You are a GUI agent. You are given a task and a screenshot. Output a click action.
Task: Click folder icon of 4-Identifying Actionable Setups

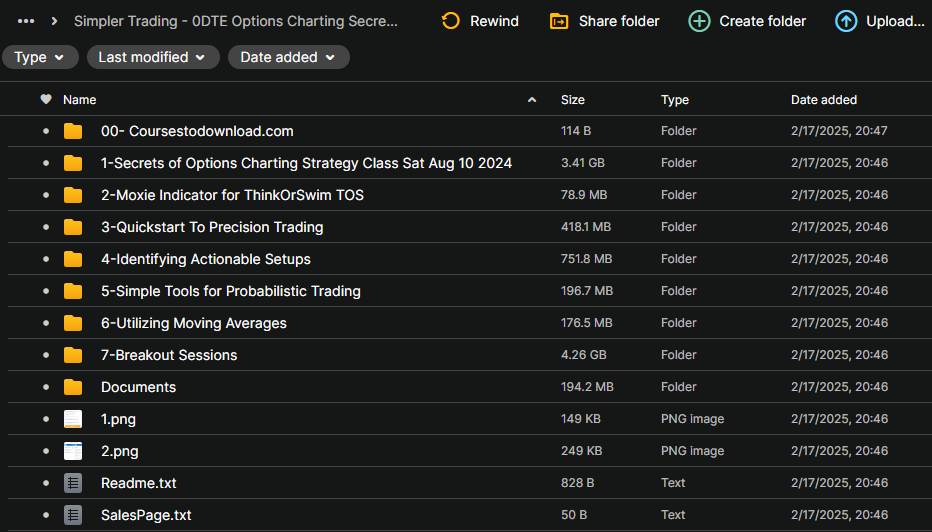coord(73,259)
